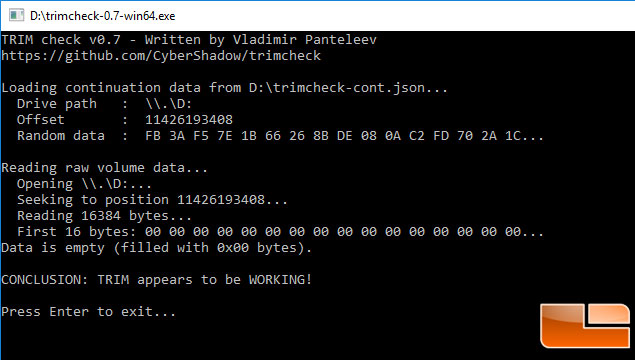
Task: Click the First 16 bytes zero values
Action: click(x=344, y=232)
